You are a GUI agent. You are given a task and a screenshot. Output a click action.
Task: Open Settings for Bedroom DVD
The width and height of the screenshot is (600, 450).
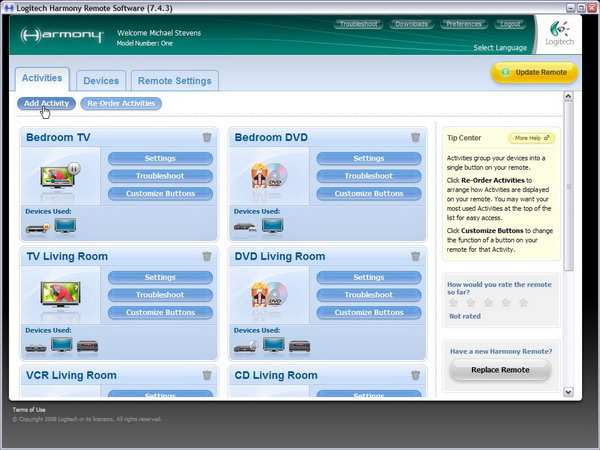pyautogui.click(x=369, y=158)
